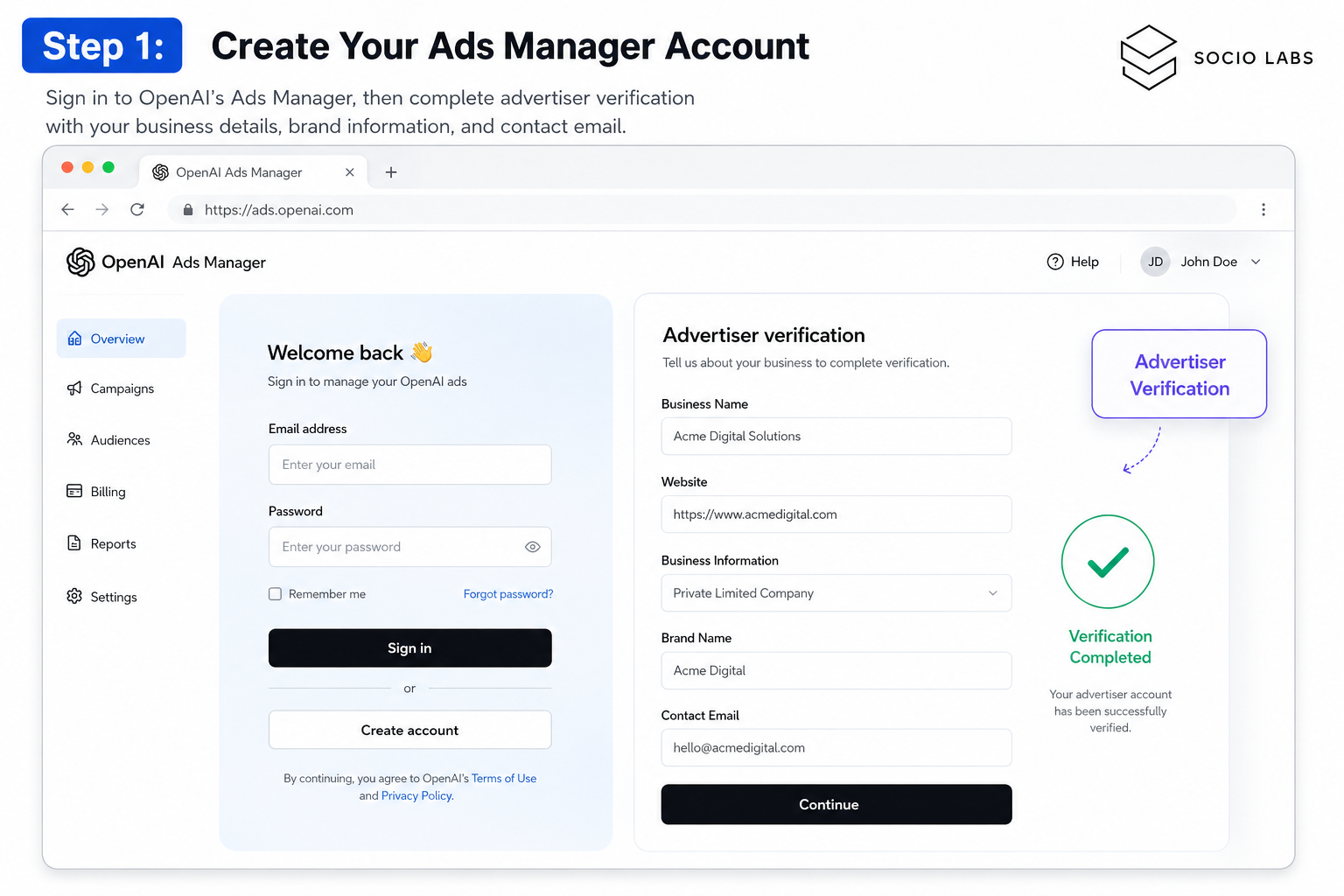Click the Audiences people icon
This screenshot has height=896, width=1344.
click(x=75, y=439)
